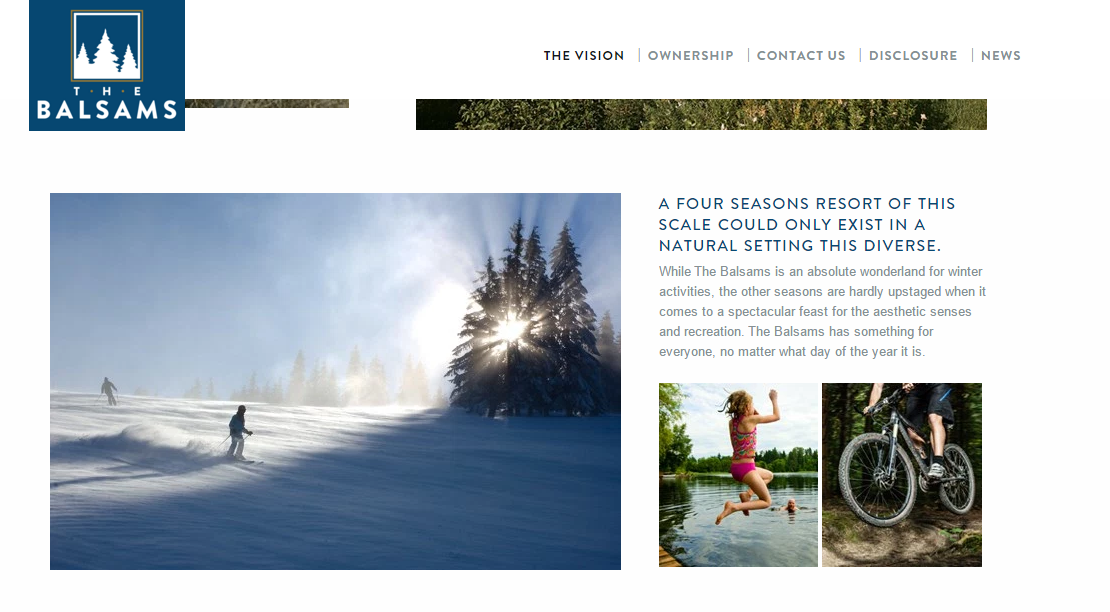This screenshot has width=1110, height=612.
Task: Click the narrow banner strip beside the logo
Action: coord(267,103)
